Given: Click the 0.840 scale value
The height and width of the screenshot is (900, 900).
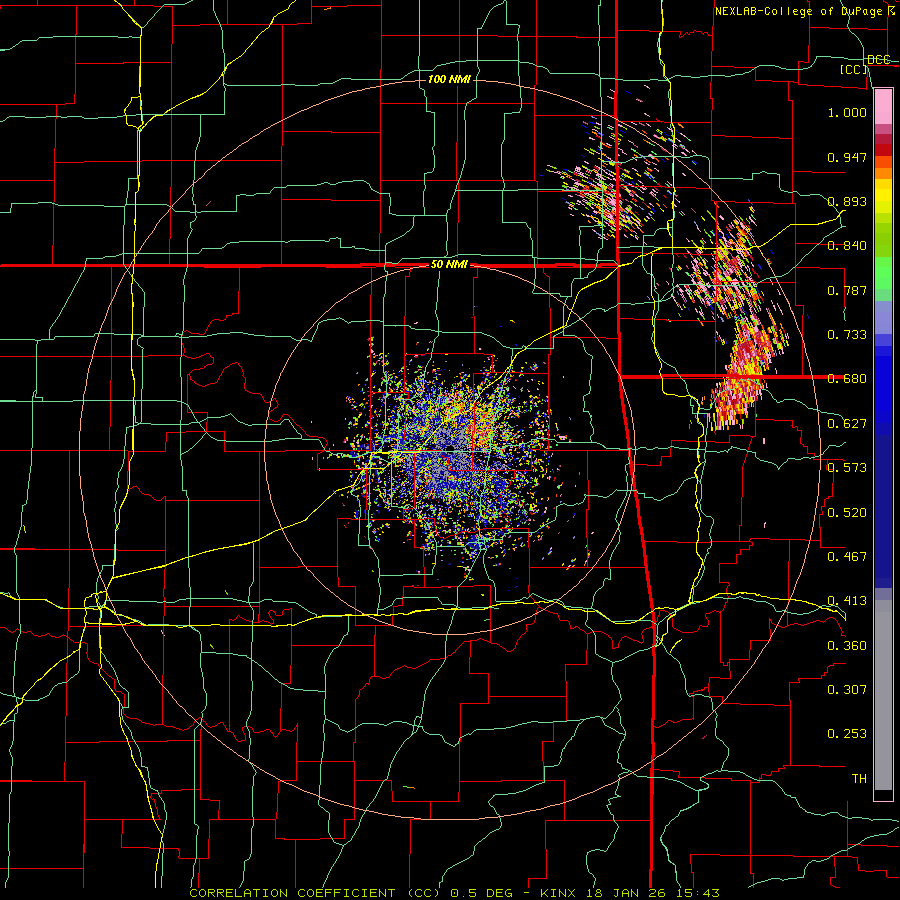Looking at the screenshot, I should pyautogui.click(x=847, y=246).
